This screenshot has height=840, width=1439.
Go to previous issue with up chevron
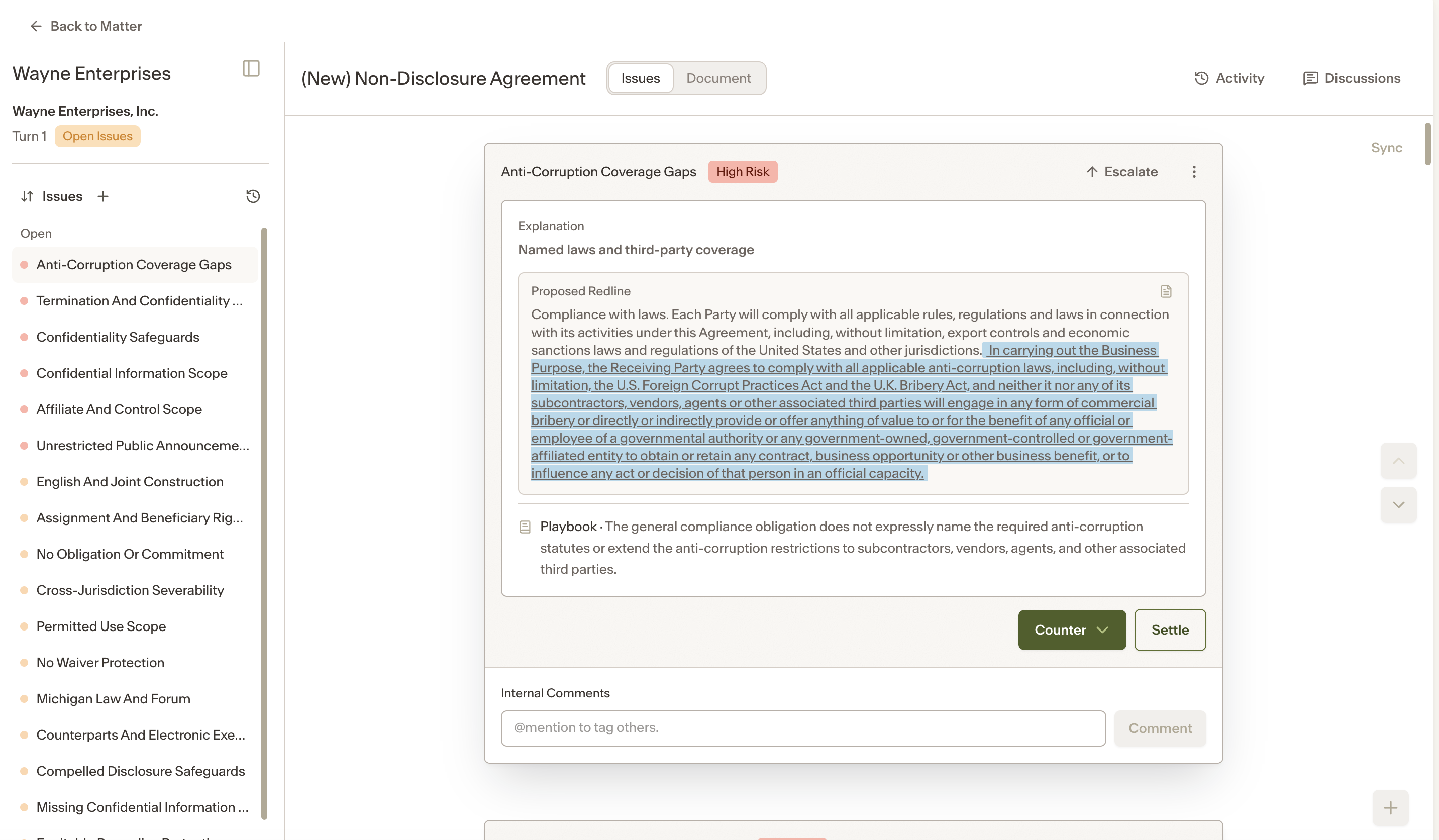point(1398,461)
